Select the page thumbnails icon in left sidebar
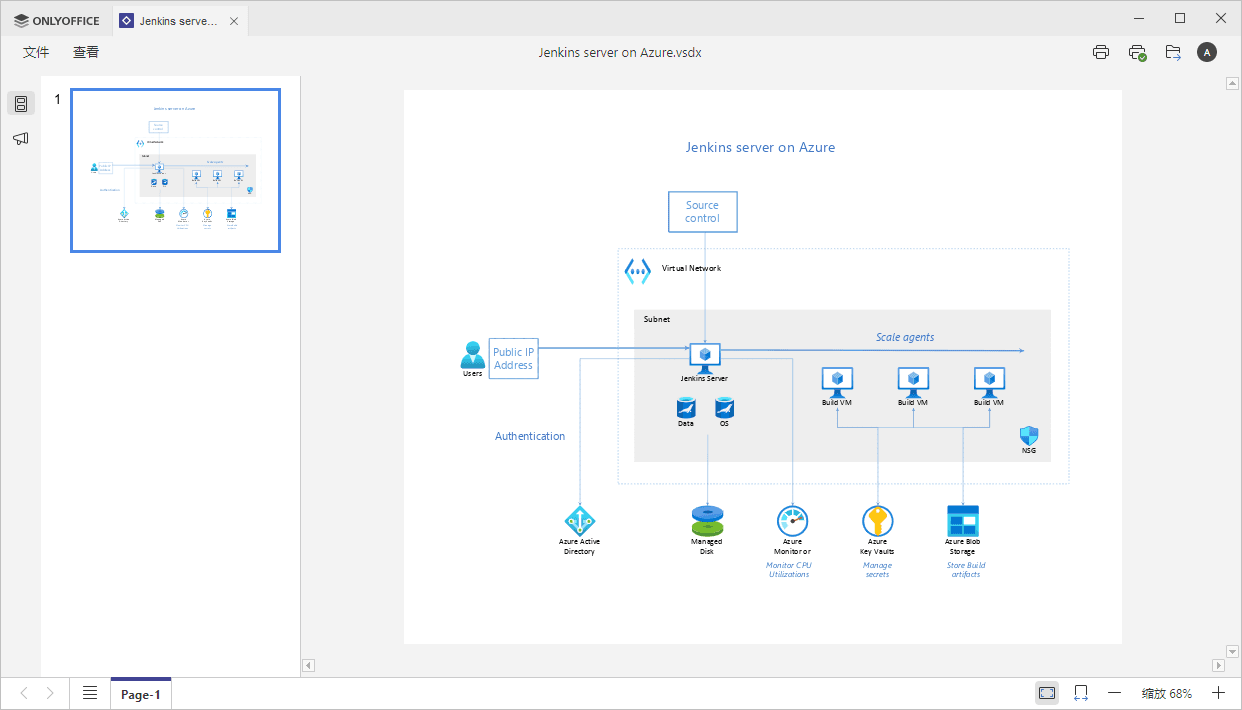1242x710 pixels. pos(20,102)
